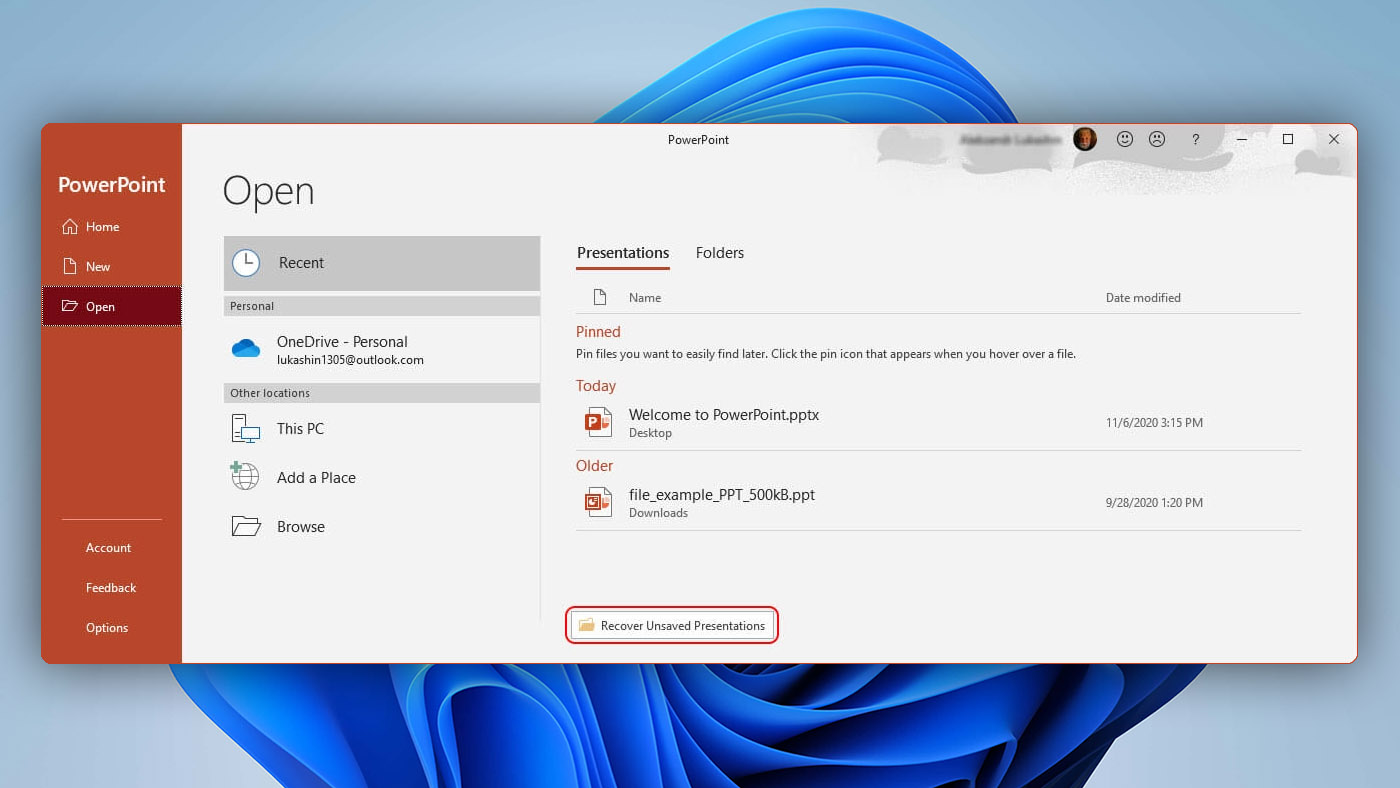This screenshot has width=1400, height=788.
Task: Click Browse to find files
Action: point(381,527)
